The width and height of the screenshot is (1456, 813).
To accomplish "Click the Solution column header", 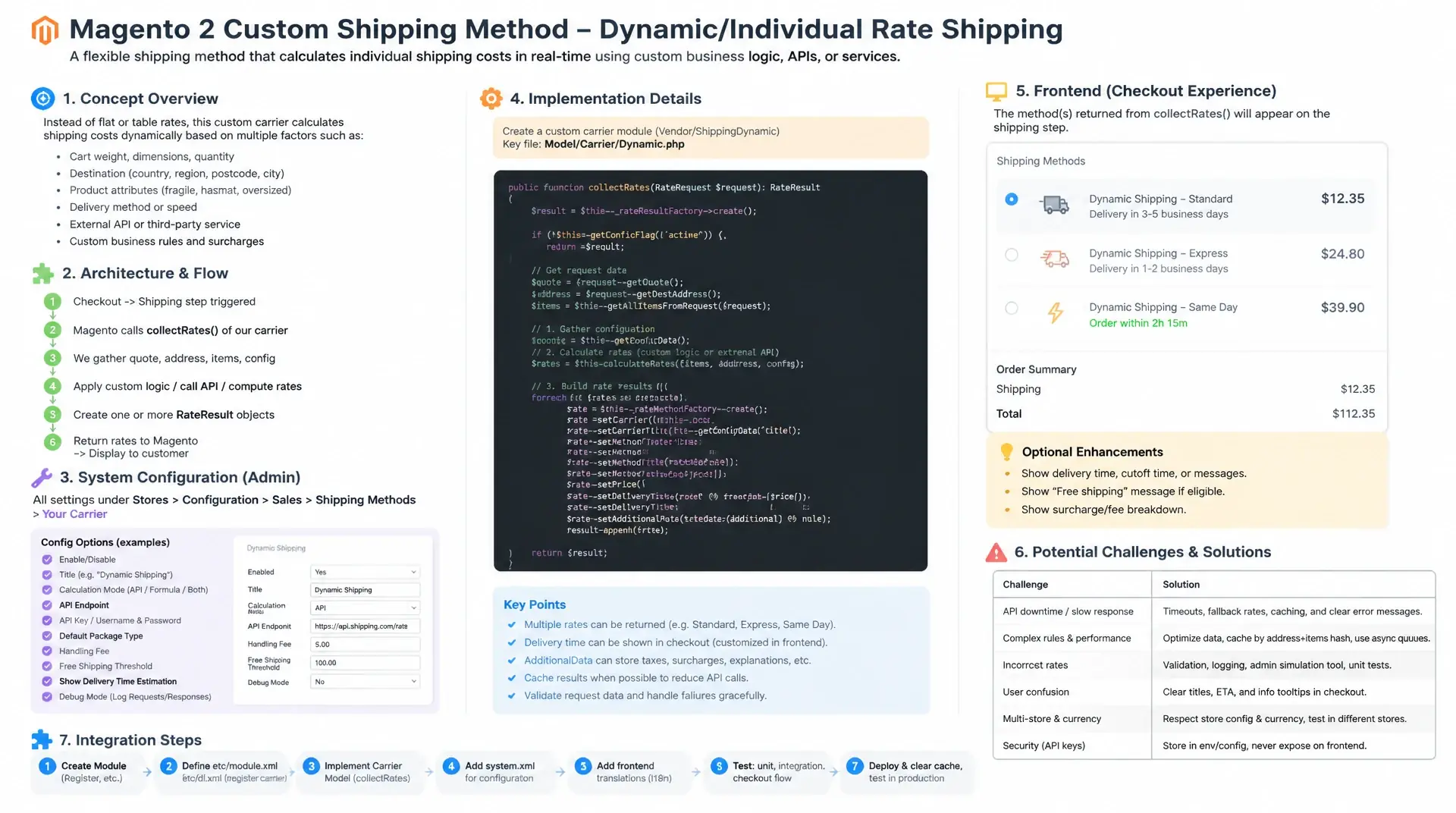I will click(x=1181, y=585).
